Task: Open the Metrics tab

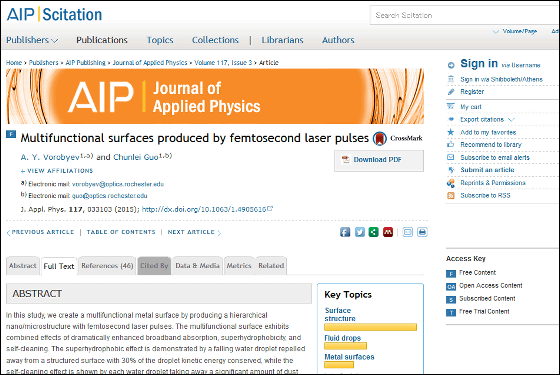Action: (239, 266)
